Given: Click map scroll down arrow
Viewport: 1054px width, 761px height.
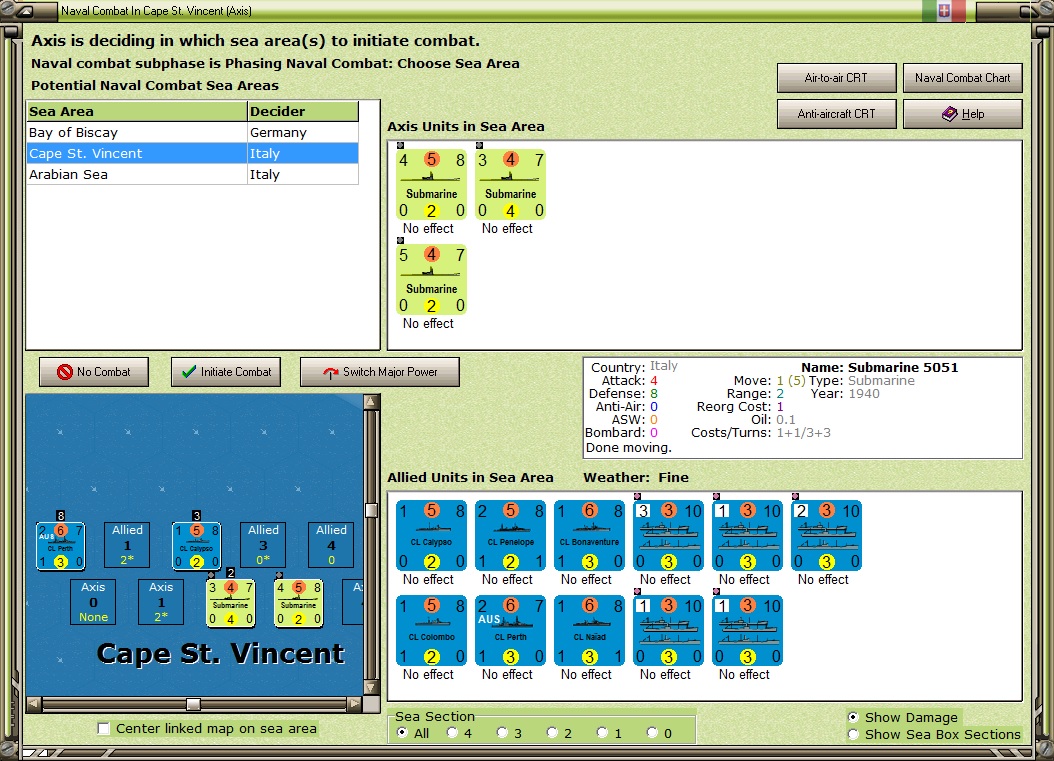Looking at the screenshot, I should click(371, 688).
